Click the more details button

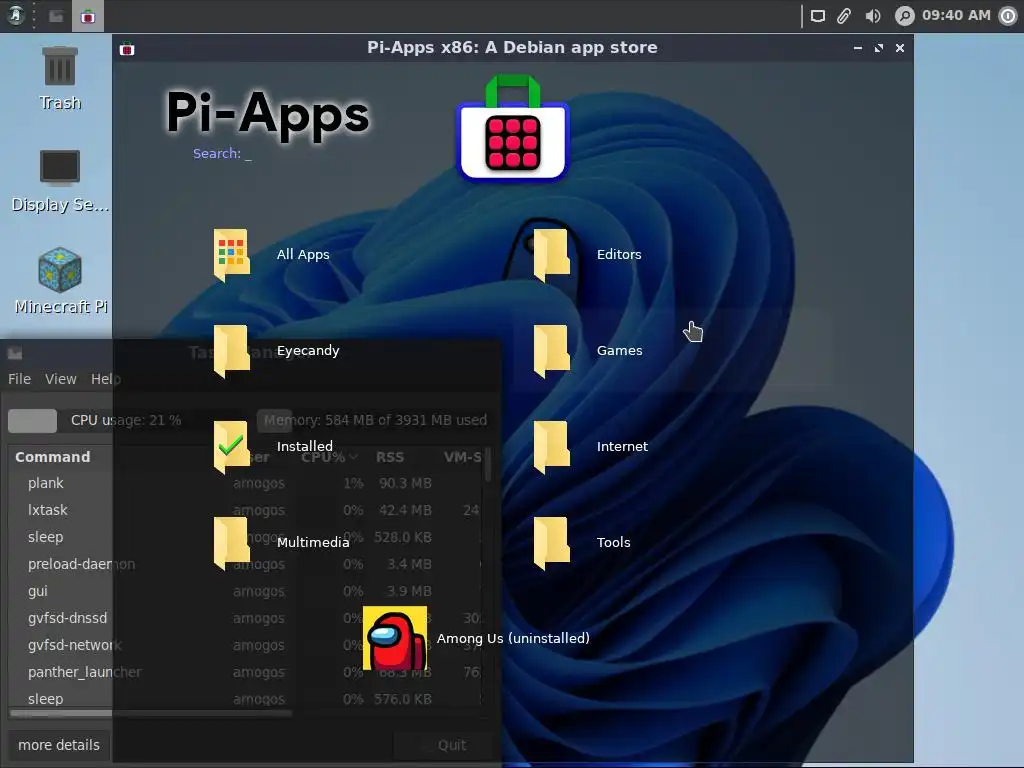click(x=59, y=745)
